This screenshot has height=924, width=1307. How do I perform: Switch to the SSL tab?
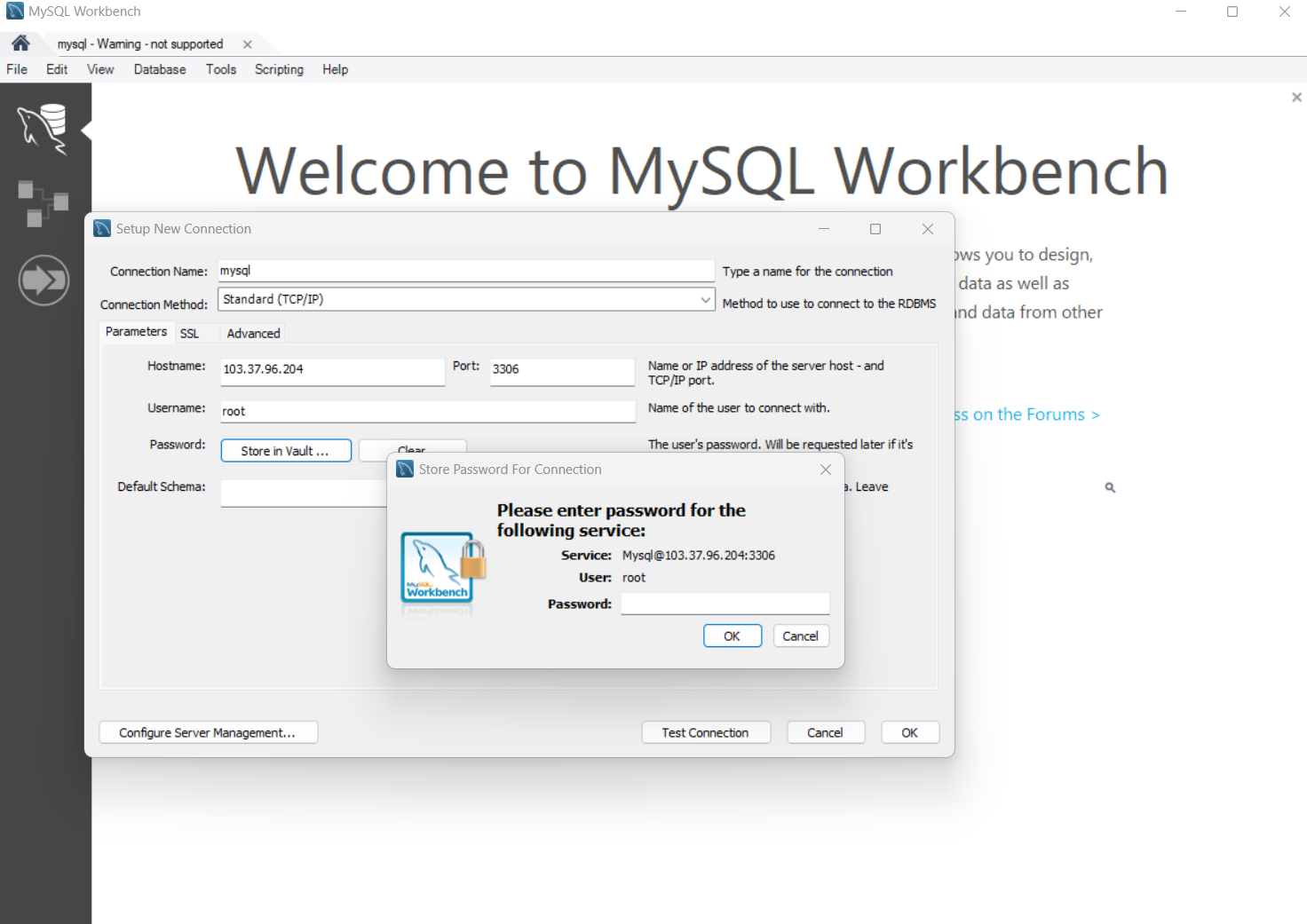pyautogui.click(x=189, y=334)
